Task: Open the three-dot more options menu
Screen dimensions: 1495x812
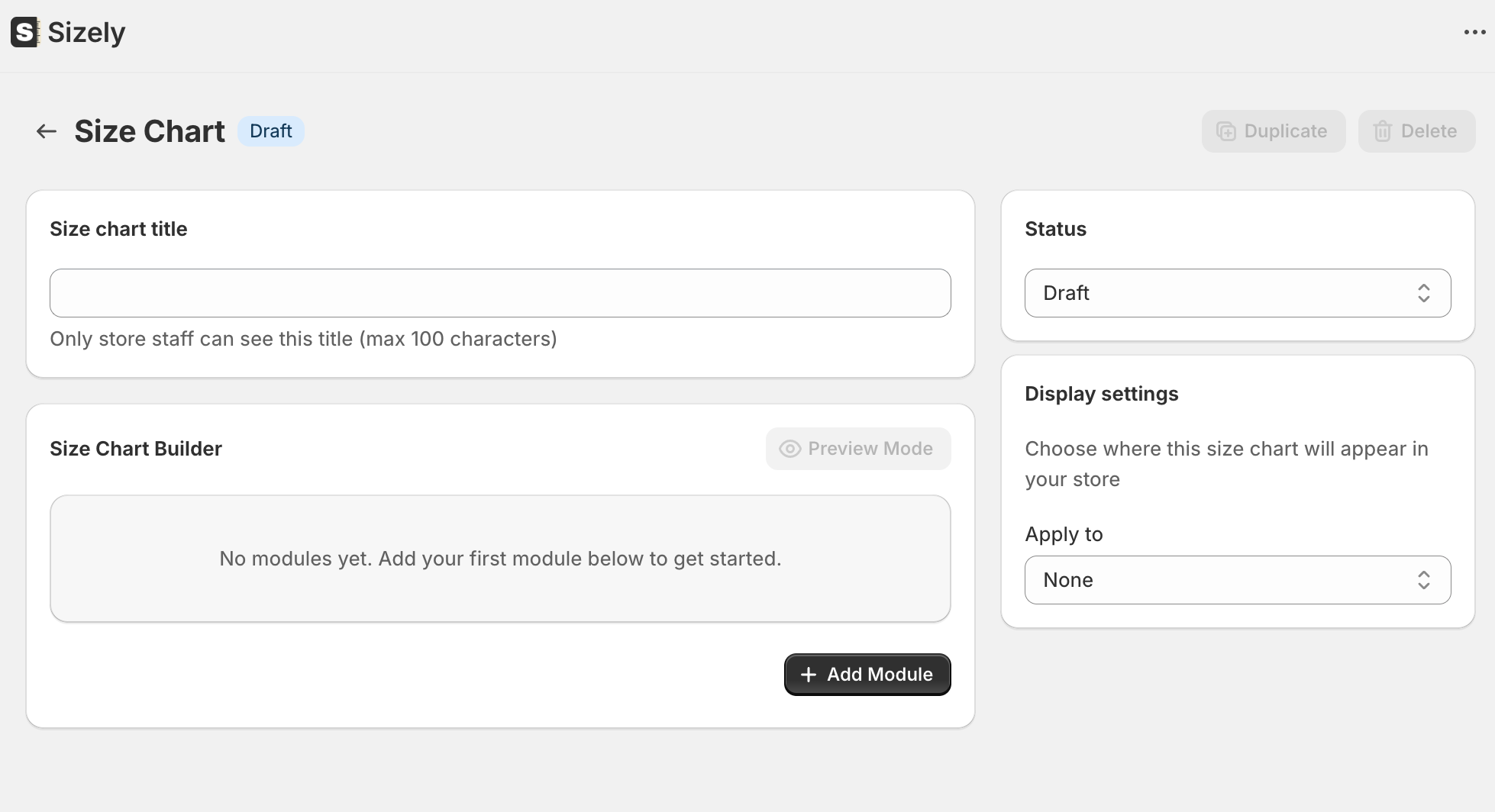Action: click(1474, 32)
